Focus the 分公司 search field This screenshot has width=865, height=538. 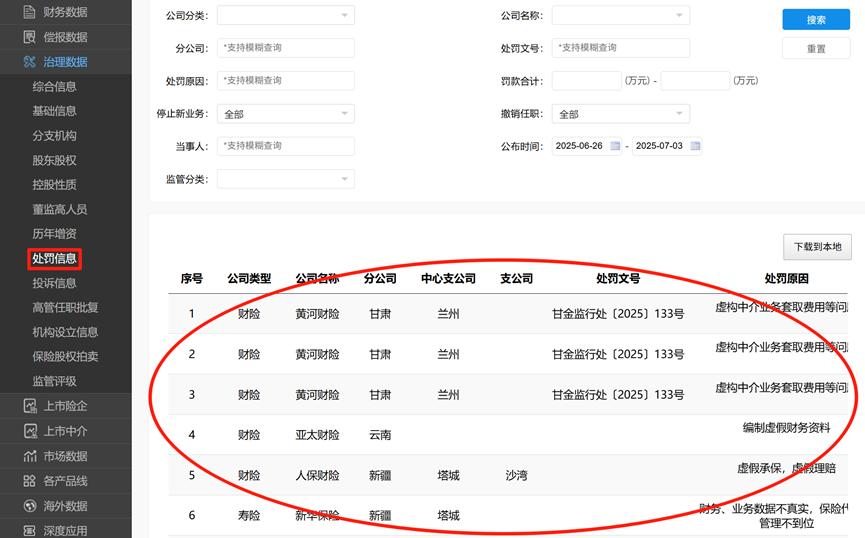point(286,48)
